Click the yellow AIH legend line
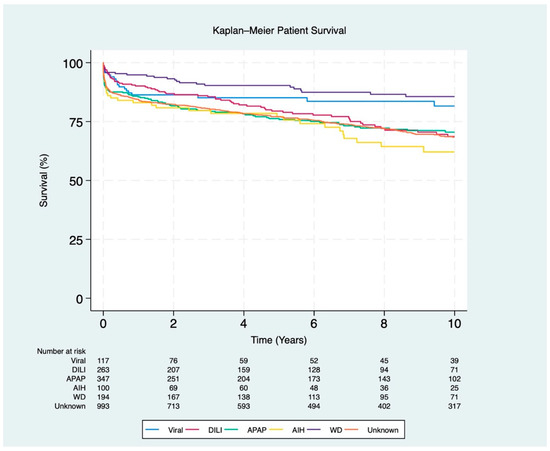 276,430
